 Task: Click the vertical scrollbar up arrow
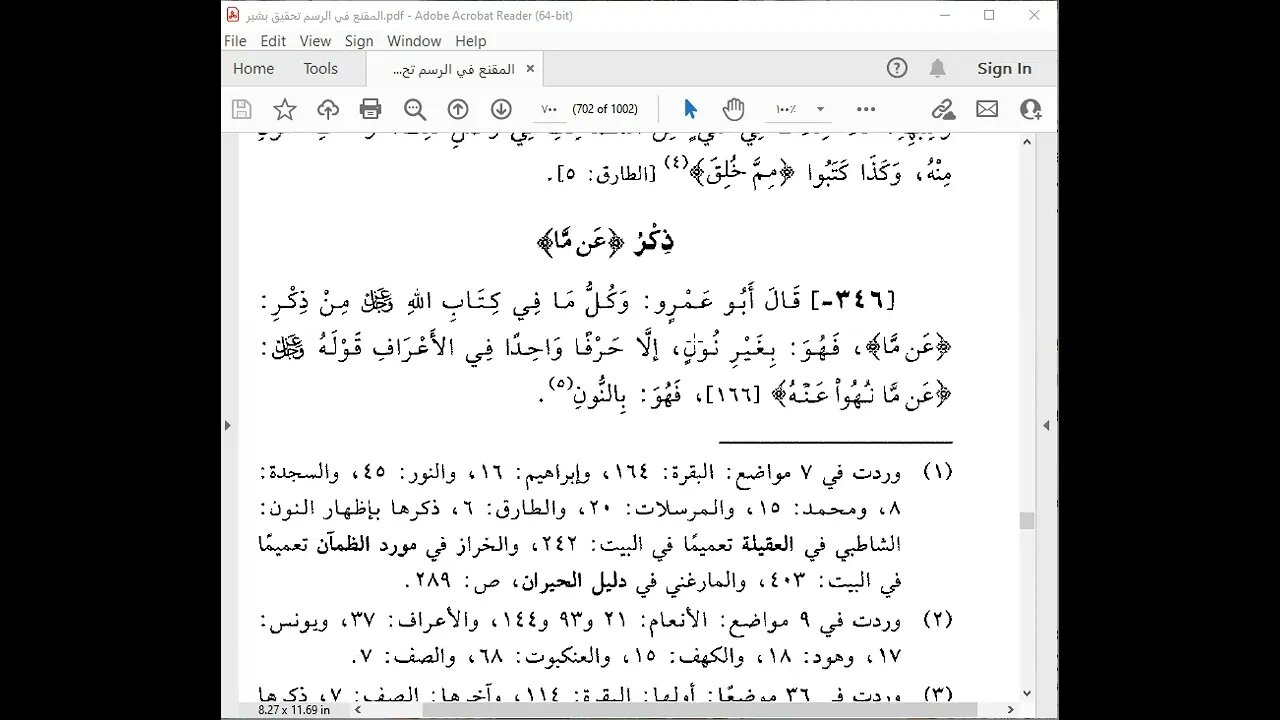pos(1027,142)
